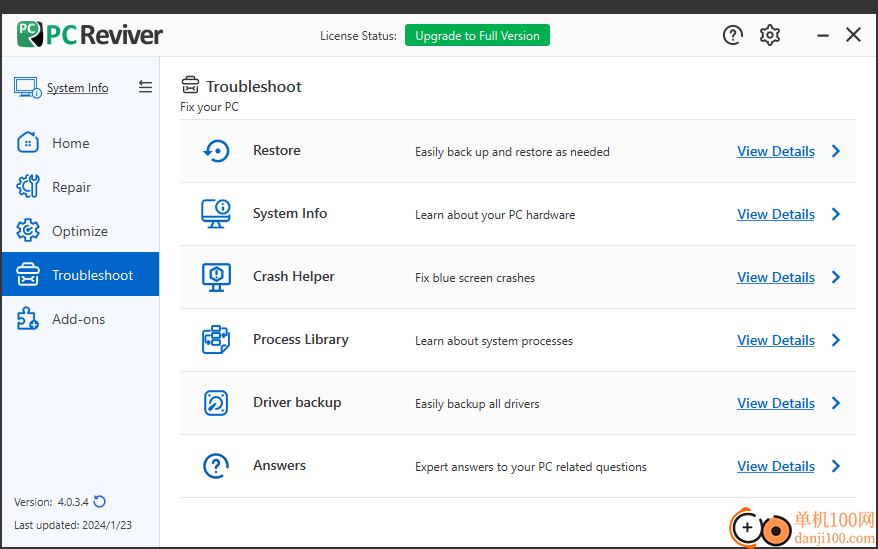Click the Driver backup row title
The width and height of the screenshot is (878, 549).
pyautogui.click(x=297, y=402)
